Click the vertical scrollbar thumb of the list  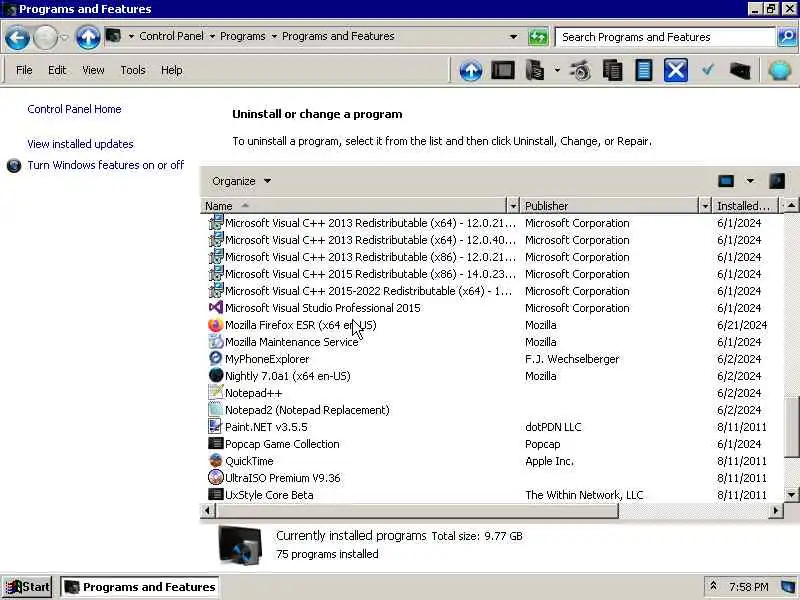coord(791,427)
